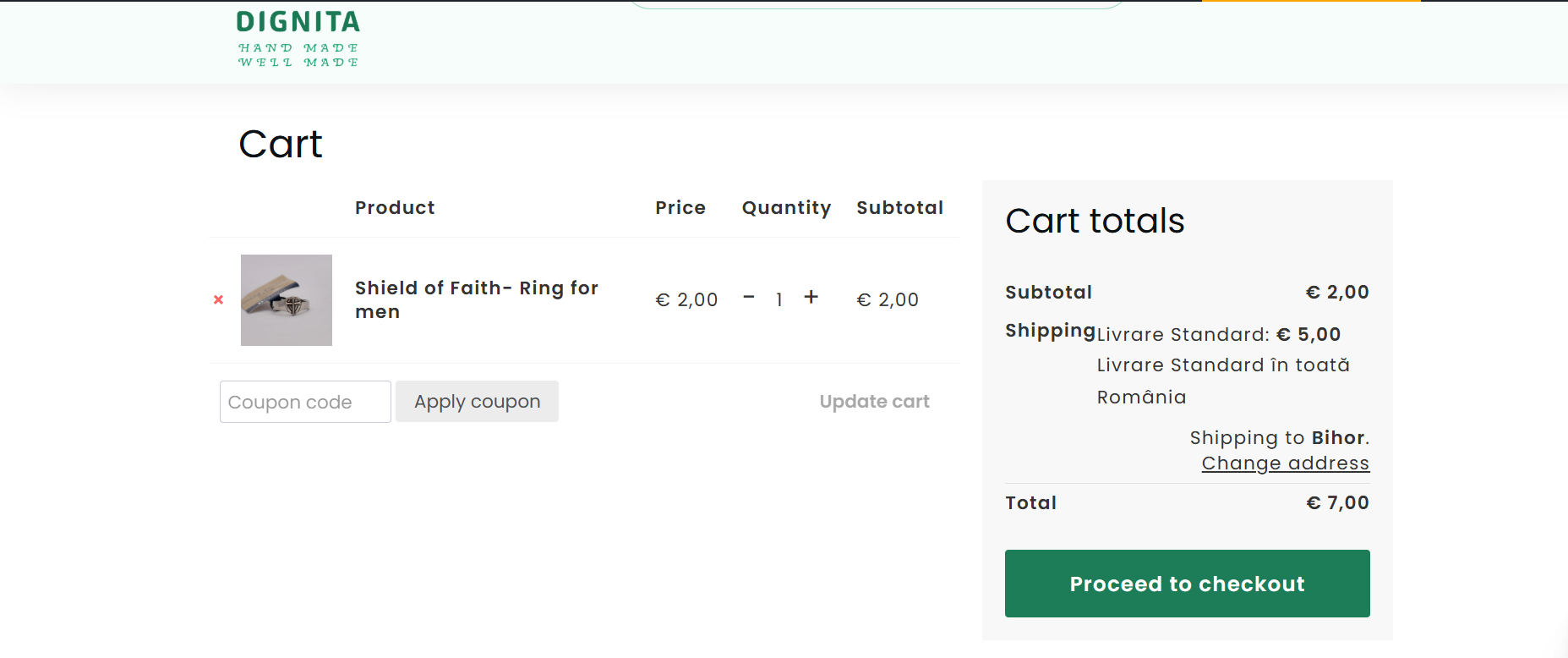Screen dimensions: 1568x658
Task: Click the Product column header
Action: [x=395, y=208]
